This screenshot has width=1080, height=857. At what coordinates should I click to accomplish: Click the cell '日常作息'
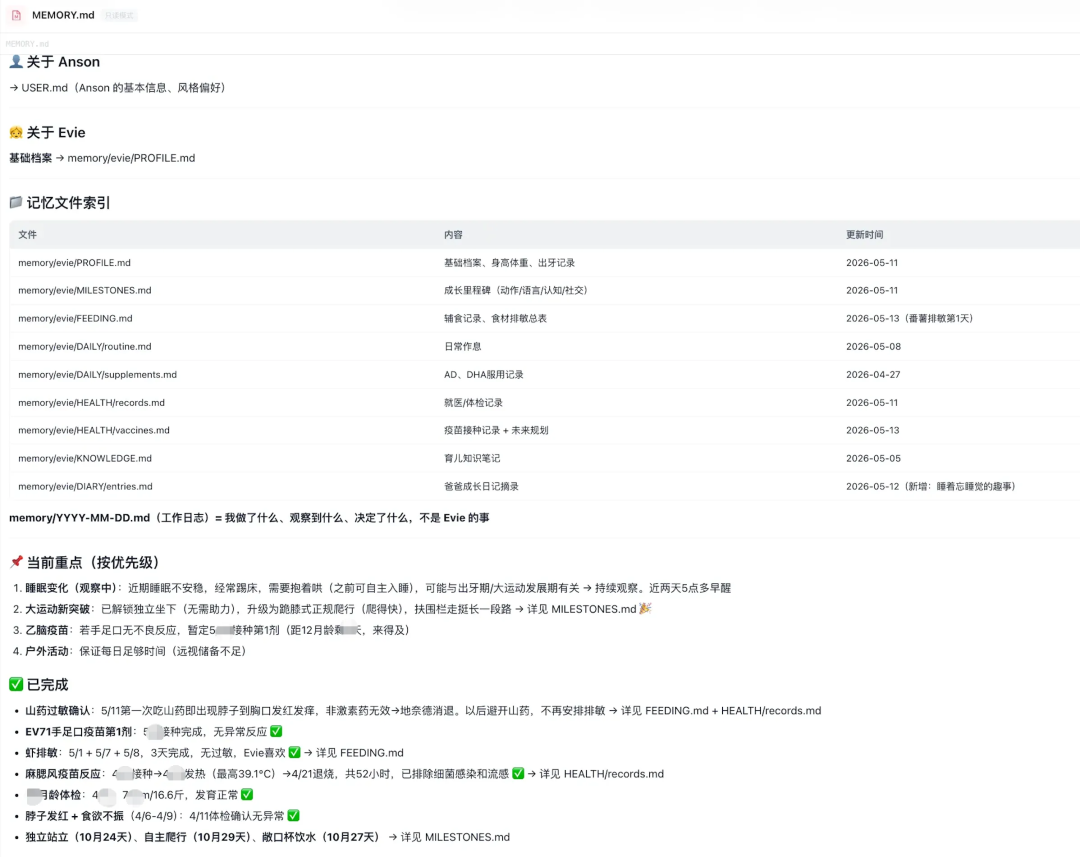[463, 347]
